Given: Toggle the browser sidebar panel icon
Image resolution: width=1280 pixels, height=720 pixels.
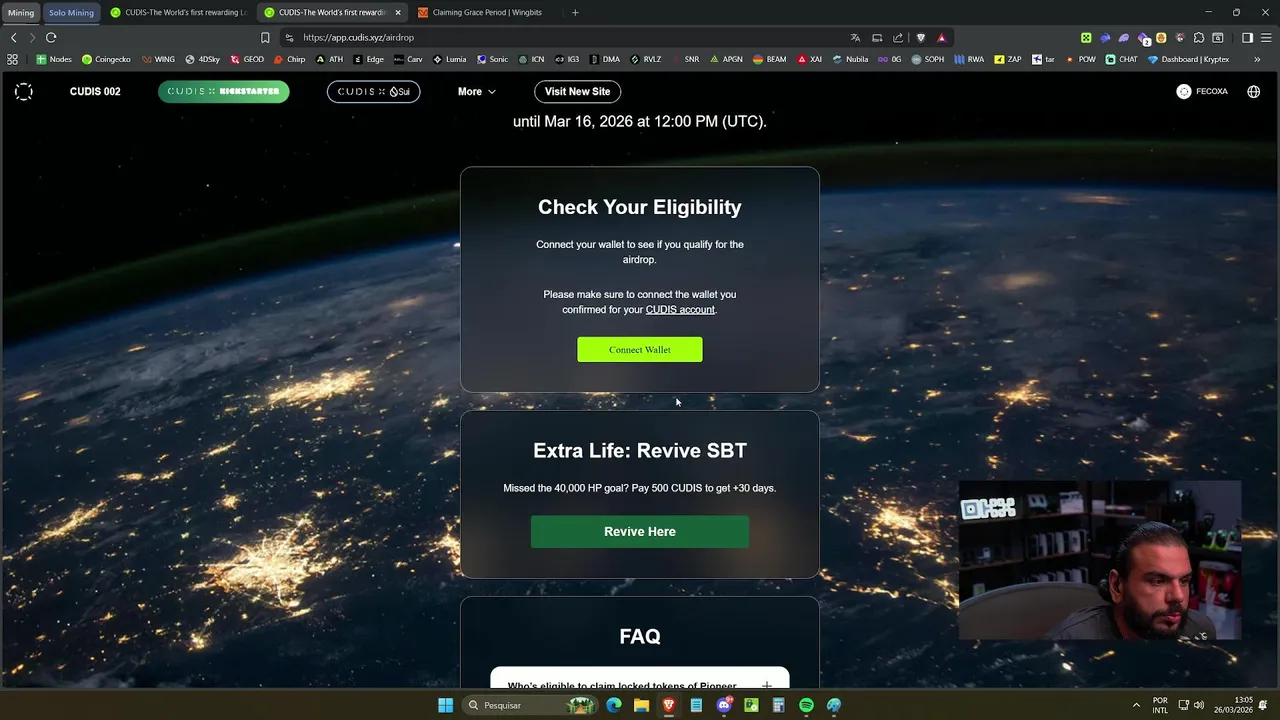Looking at the screenshot, I should pyautogui.click(x=1247, y=37).
